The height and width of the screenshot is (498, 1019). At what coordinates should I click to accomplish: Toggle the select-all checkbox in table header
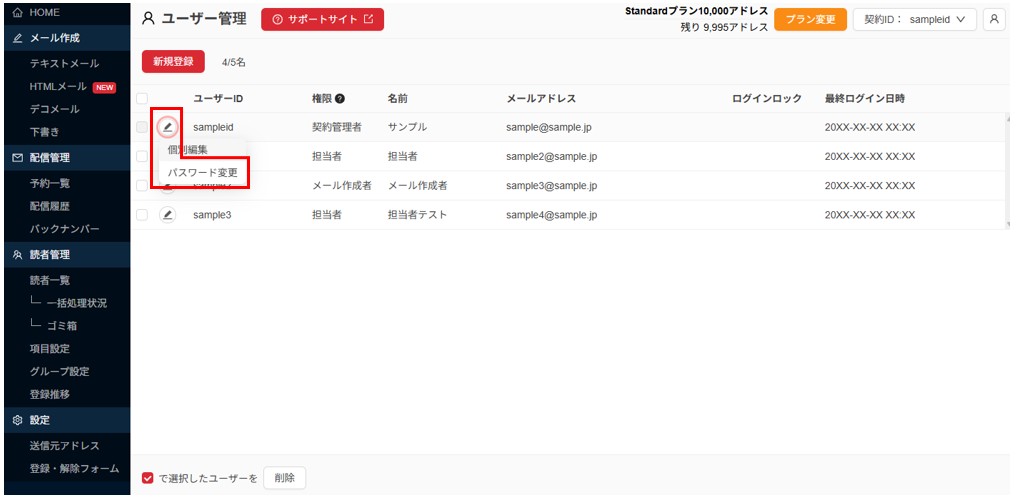(x=142, y=99)
